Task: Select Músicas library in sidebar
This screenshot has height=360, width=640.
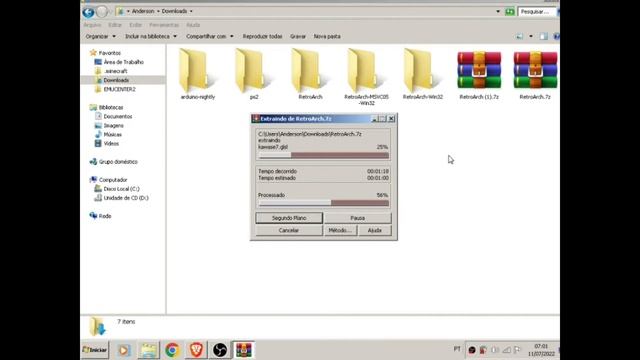Action: point(108,134)
